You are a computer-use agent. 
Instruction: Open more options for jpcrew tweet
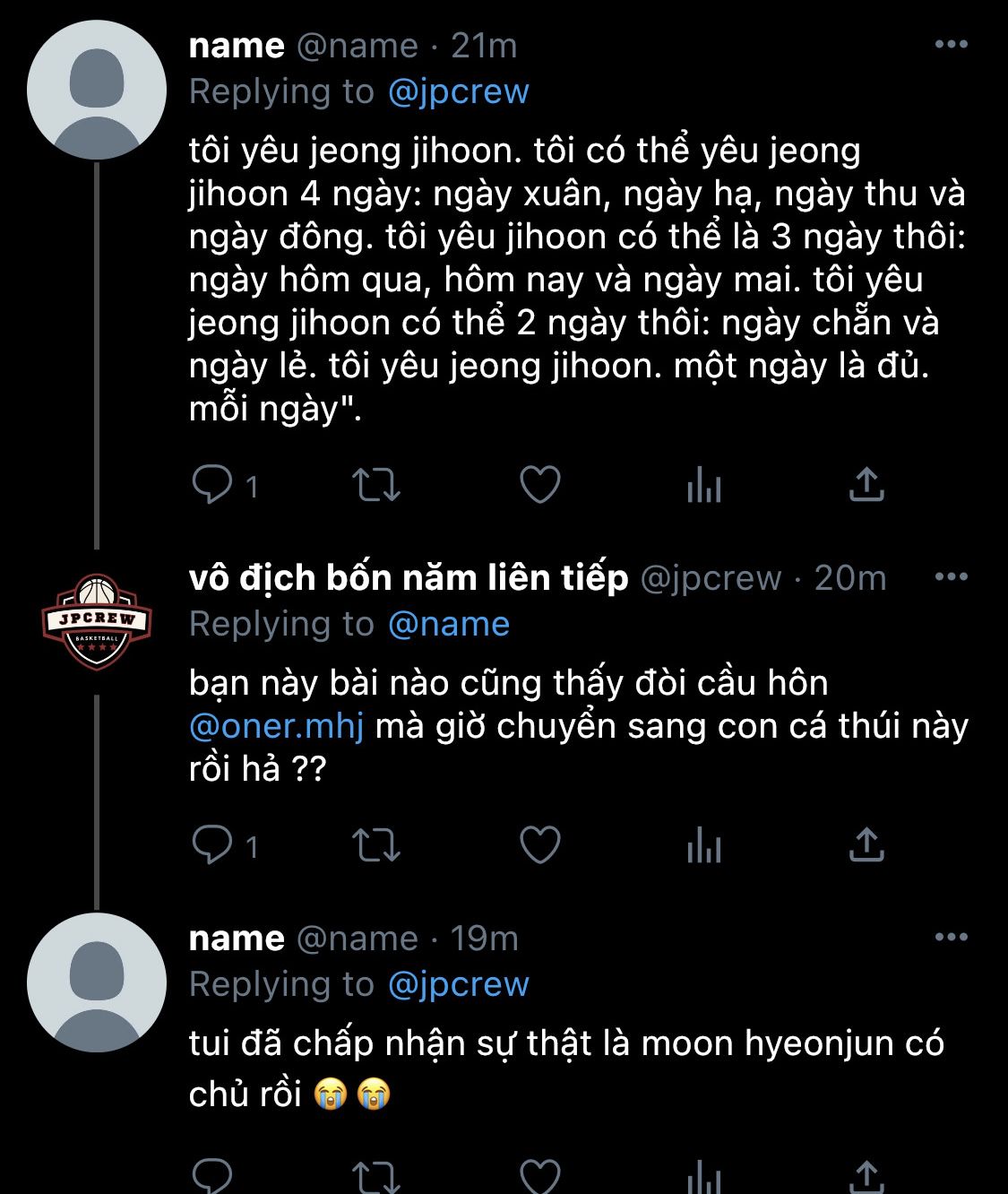pyautogui.click(x=951, y=577)
